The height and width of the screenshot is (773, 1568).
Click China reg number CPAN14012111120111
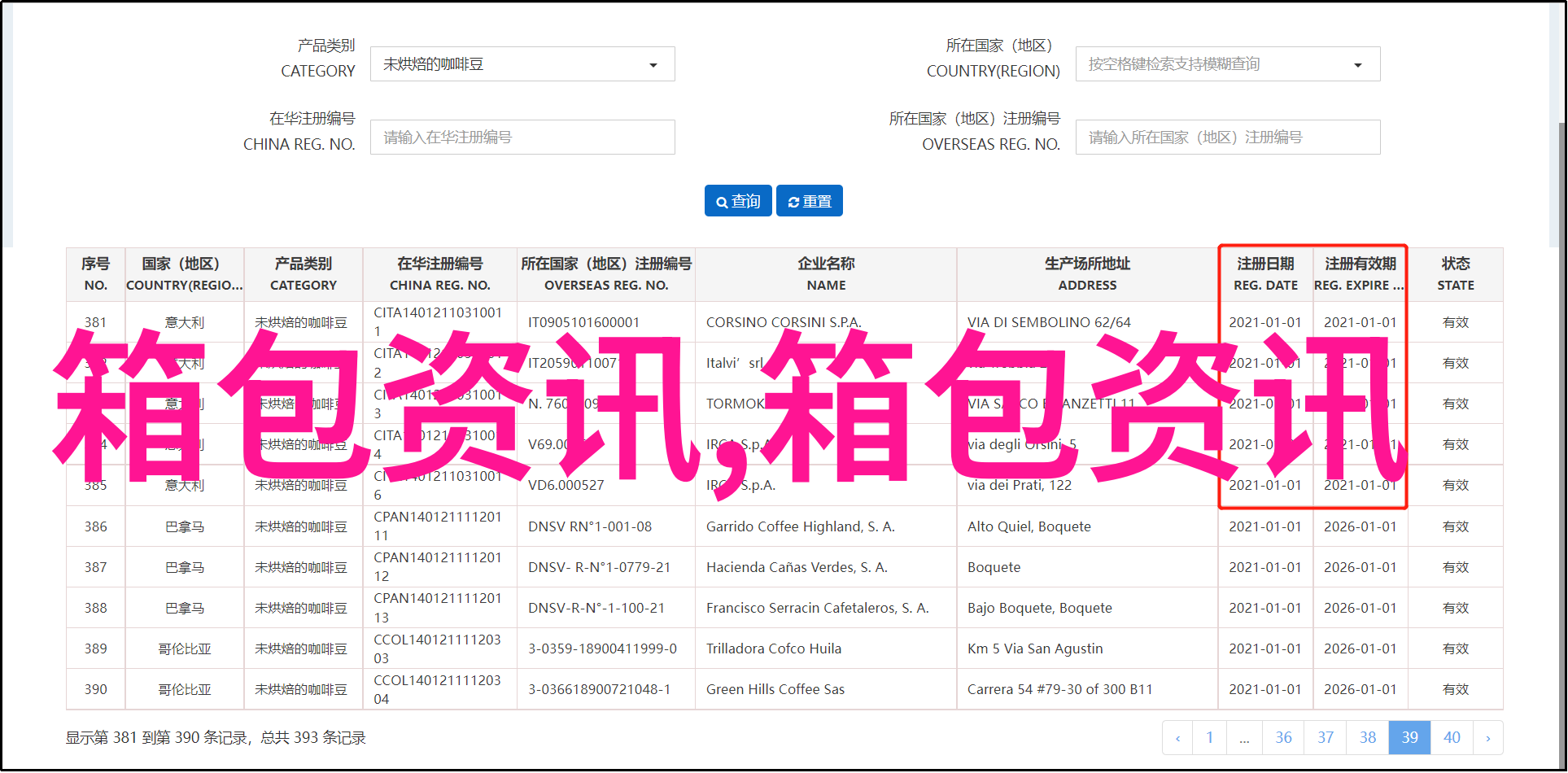[x=438, y=526]
